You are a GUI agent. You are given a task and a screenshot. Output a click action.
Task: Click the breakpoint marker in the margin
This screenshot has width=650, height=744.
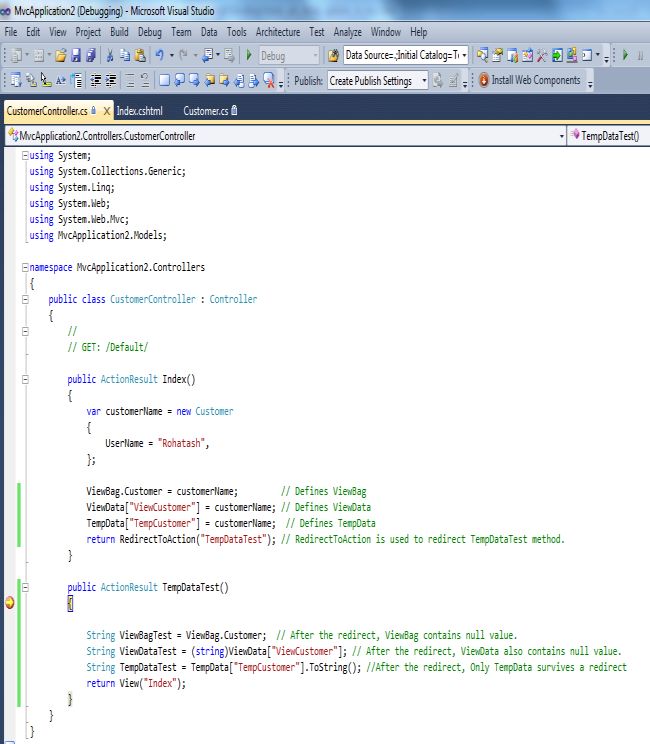[x=10, y=602]
